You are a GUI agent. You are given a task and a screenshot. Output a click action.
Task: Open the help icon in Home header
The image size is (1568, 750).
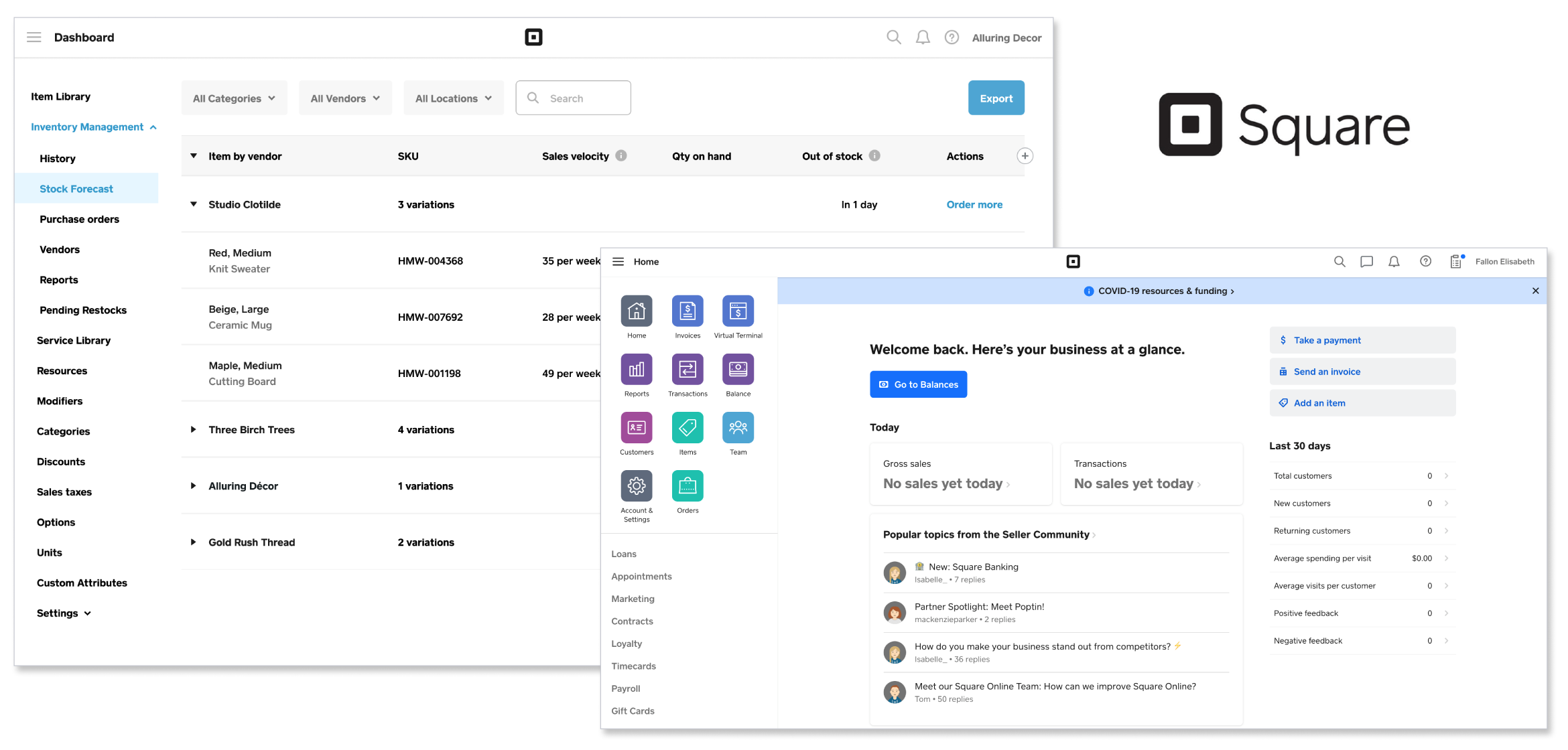[x=1425, y=262]
